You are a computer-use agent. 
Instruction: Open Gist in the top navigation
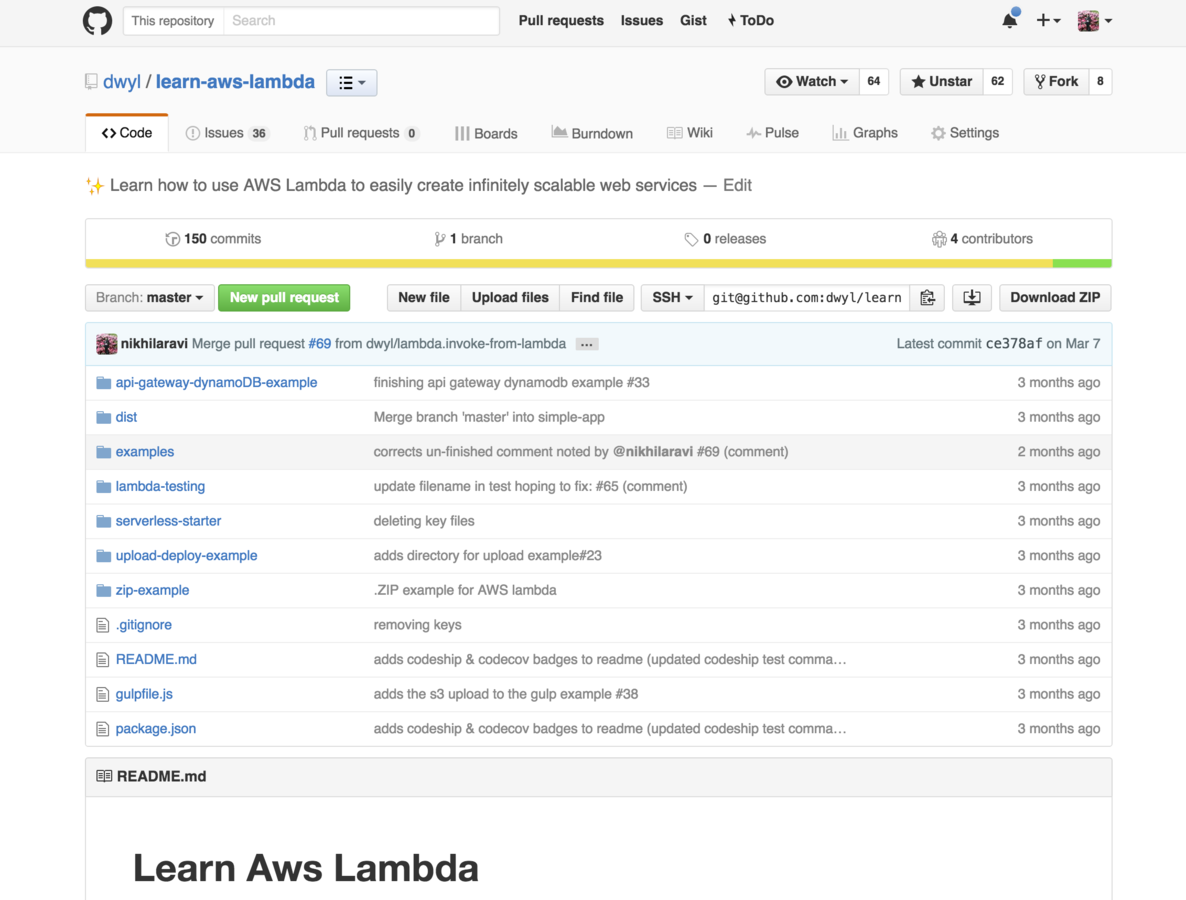point(693,20)
